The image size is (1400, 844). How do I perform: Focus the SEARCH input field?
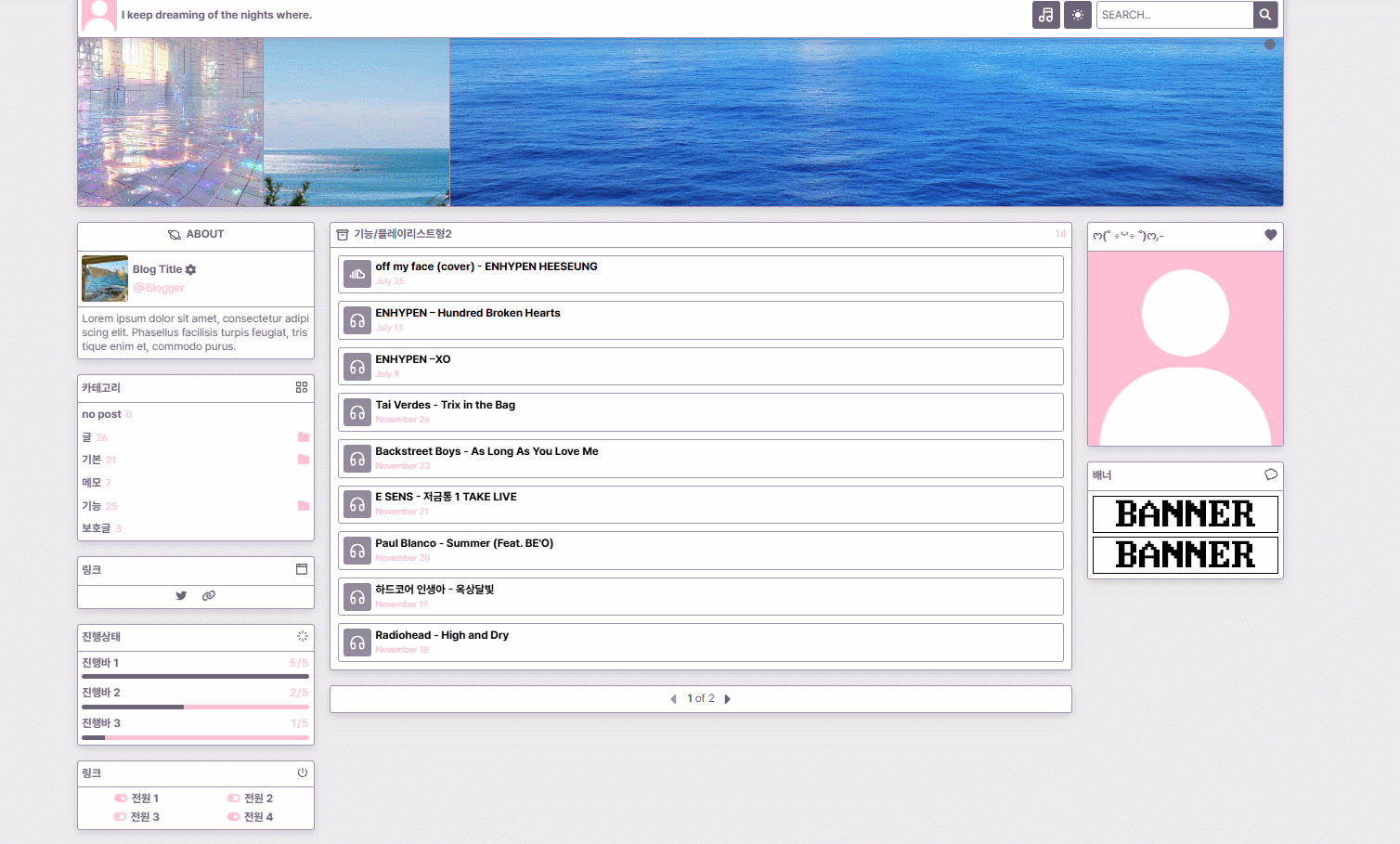1174,15
